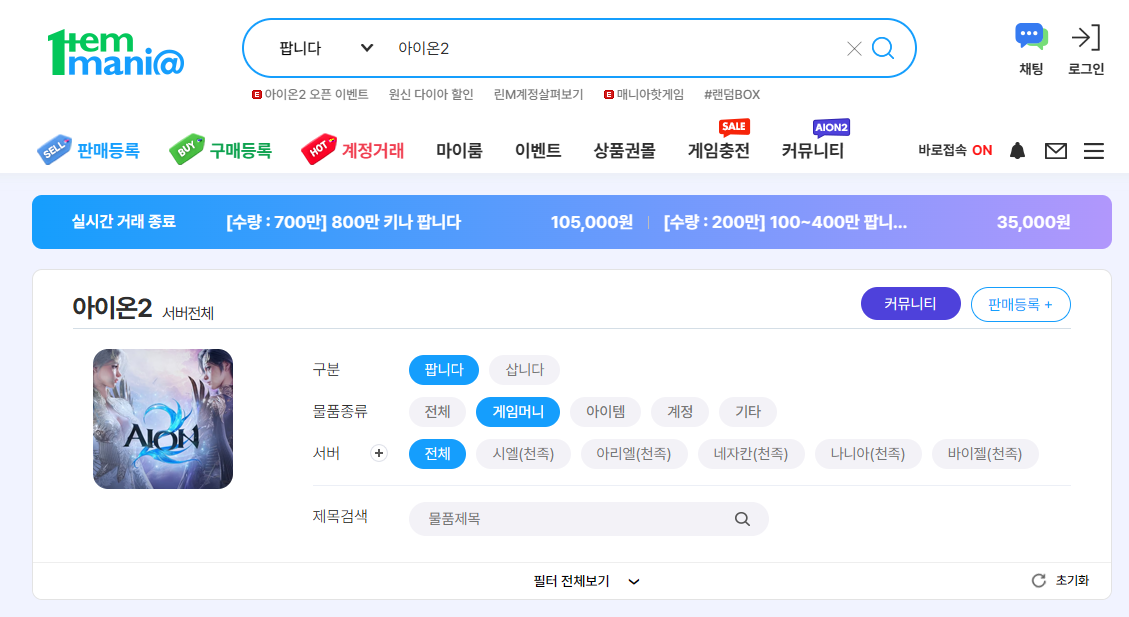Image resolution: width=1129 pixels, height=617 pixels.
Task: Click the SALE badge above 게임충전
Action: [734, 127]
